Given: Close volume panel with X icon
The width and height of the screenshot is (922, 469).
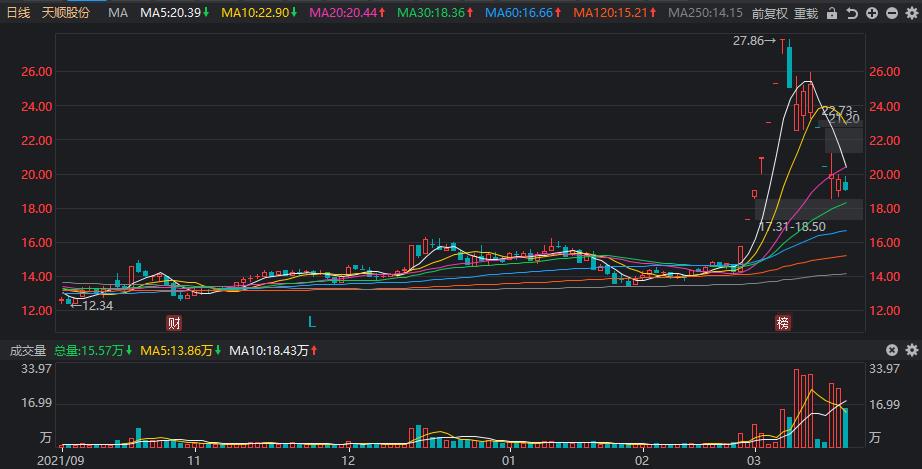Looking at the screenshot, I should point(892,350).
